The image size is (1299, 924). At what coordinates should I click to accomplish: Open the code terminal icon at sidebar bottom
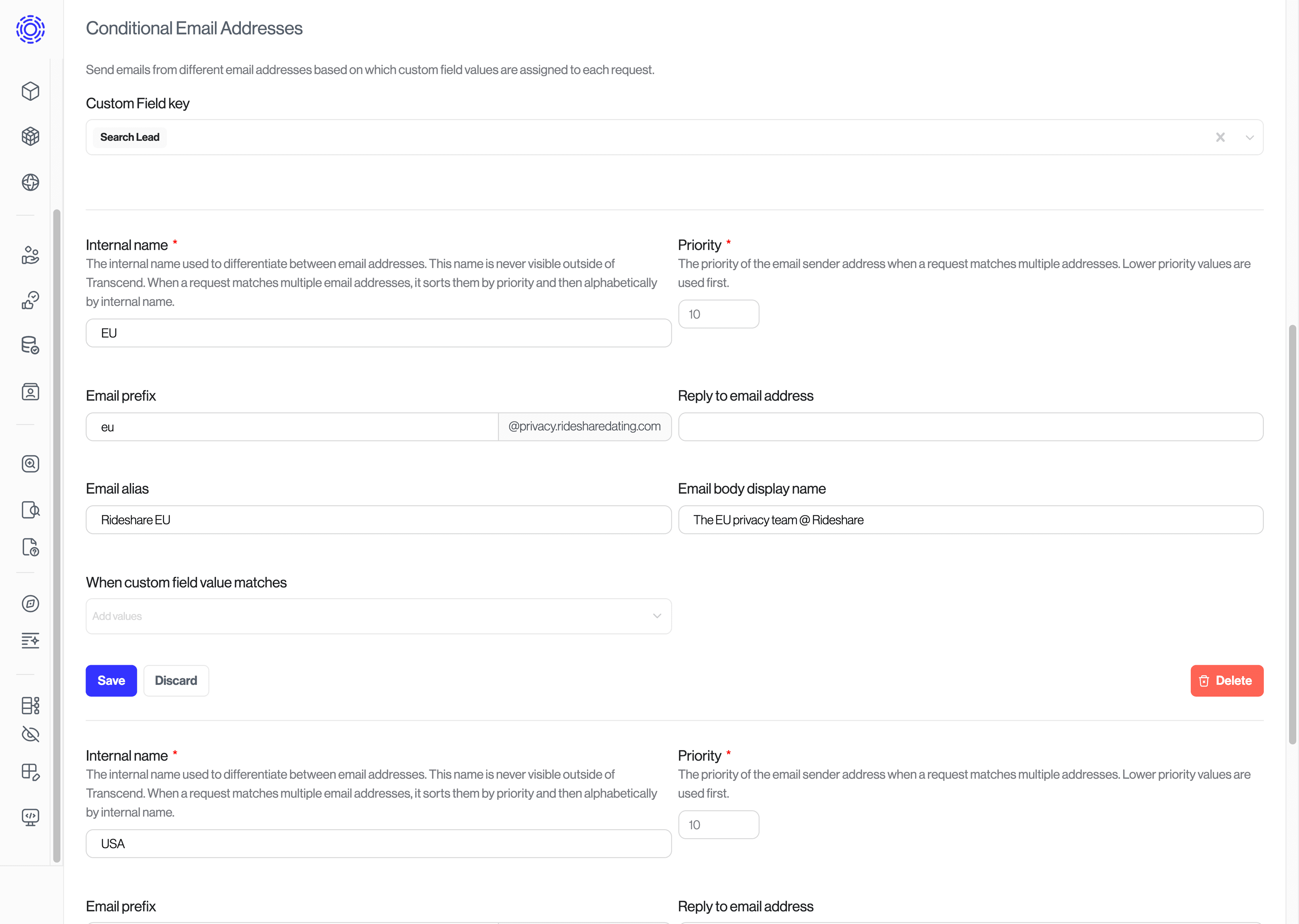tap(30, 818)
